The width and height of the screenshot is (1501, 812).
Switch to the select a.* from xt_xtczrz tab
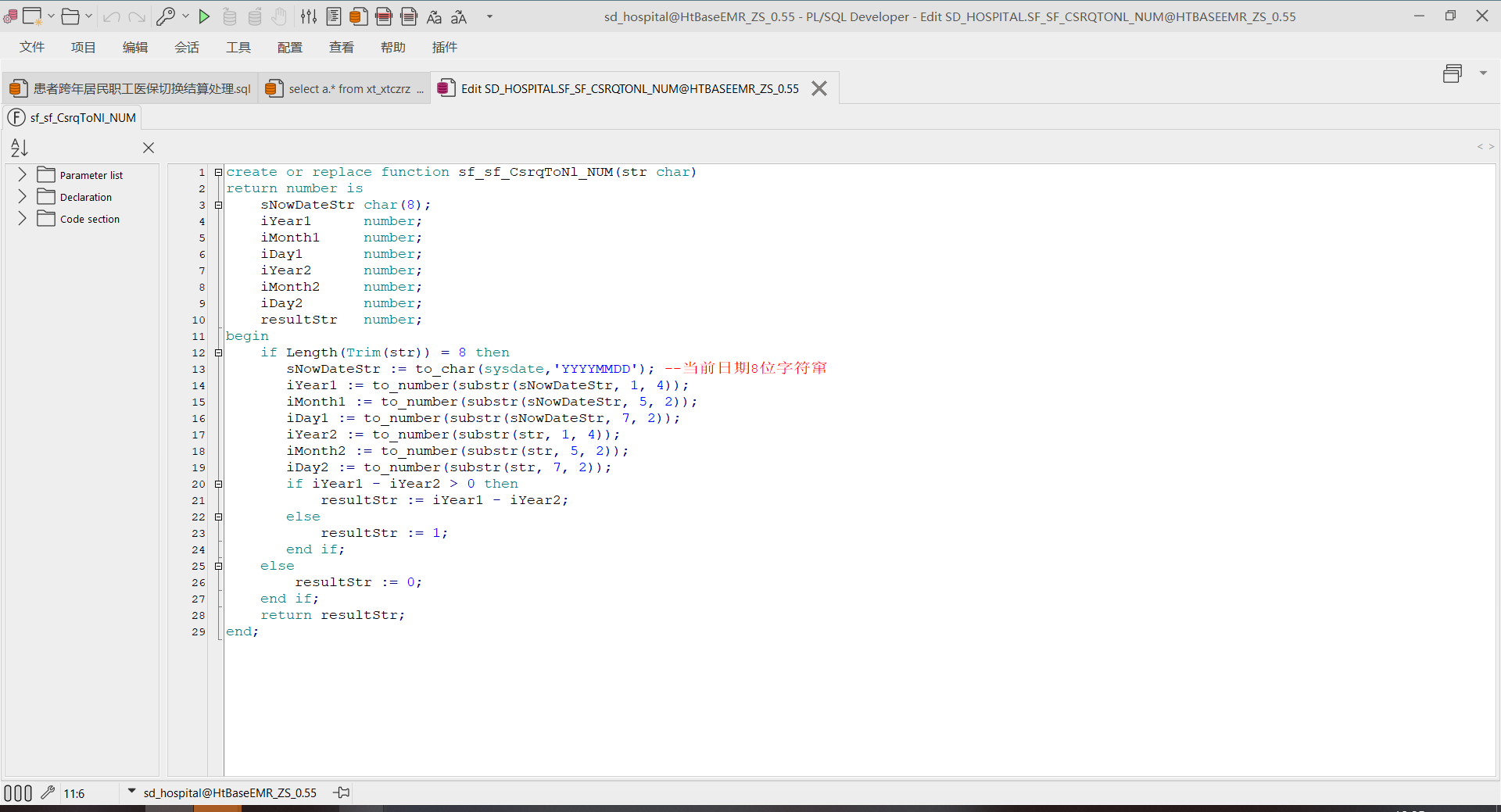click(x=345, y=88)
